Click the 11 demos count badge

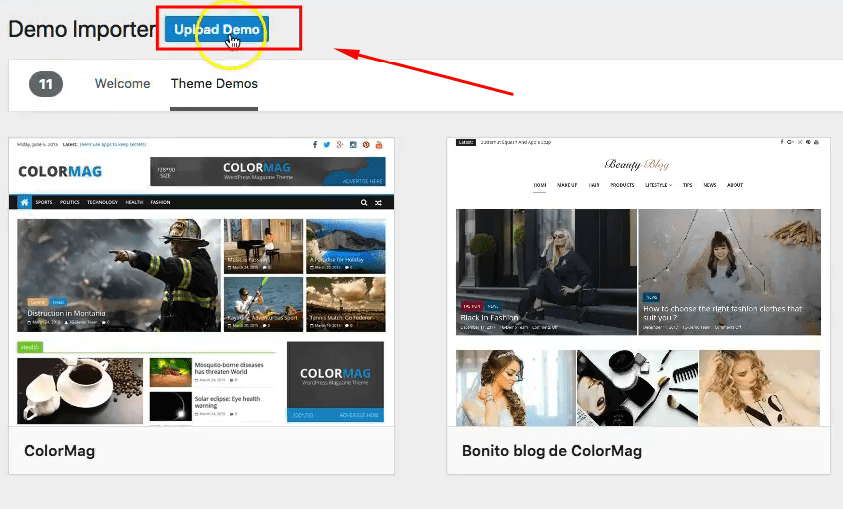pyautogui.click(x=46, y=84)
